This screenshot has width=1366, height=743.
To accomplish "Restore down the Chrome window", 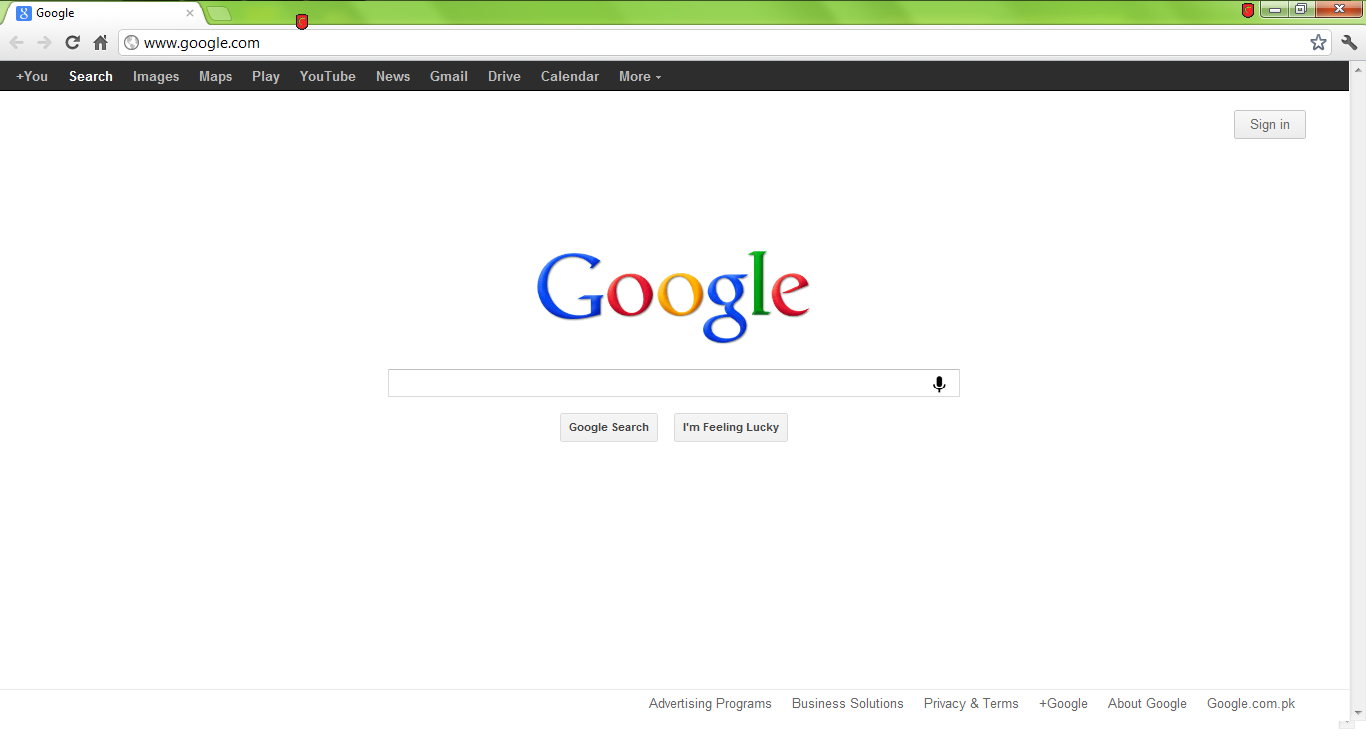I will 1301,10.
